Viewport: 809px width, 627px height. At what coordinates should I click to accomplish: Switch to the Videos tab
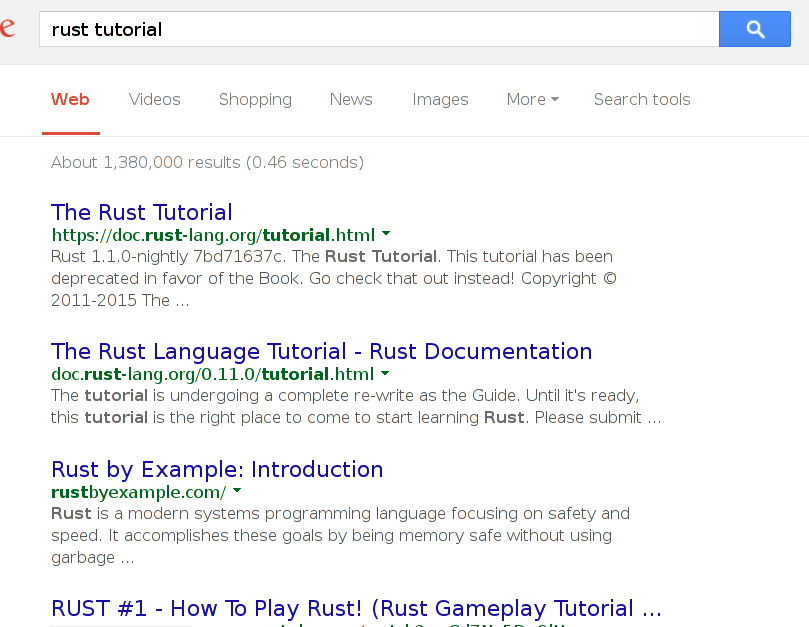point(154,99)
